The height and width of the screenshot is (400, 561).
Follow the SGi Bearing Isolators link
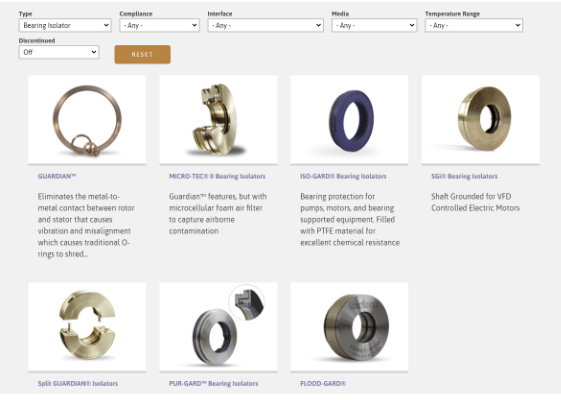[464, 176]
